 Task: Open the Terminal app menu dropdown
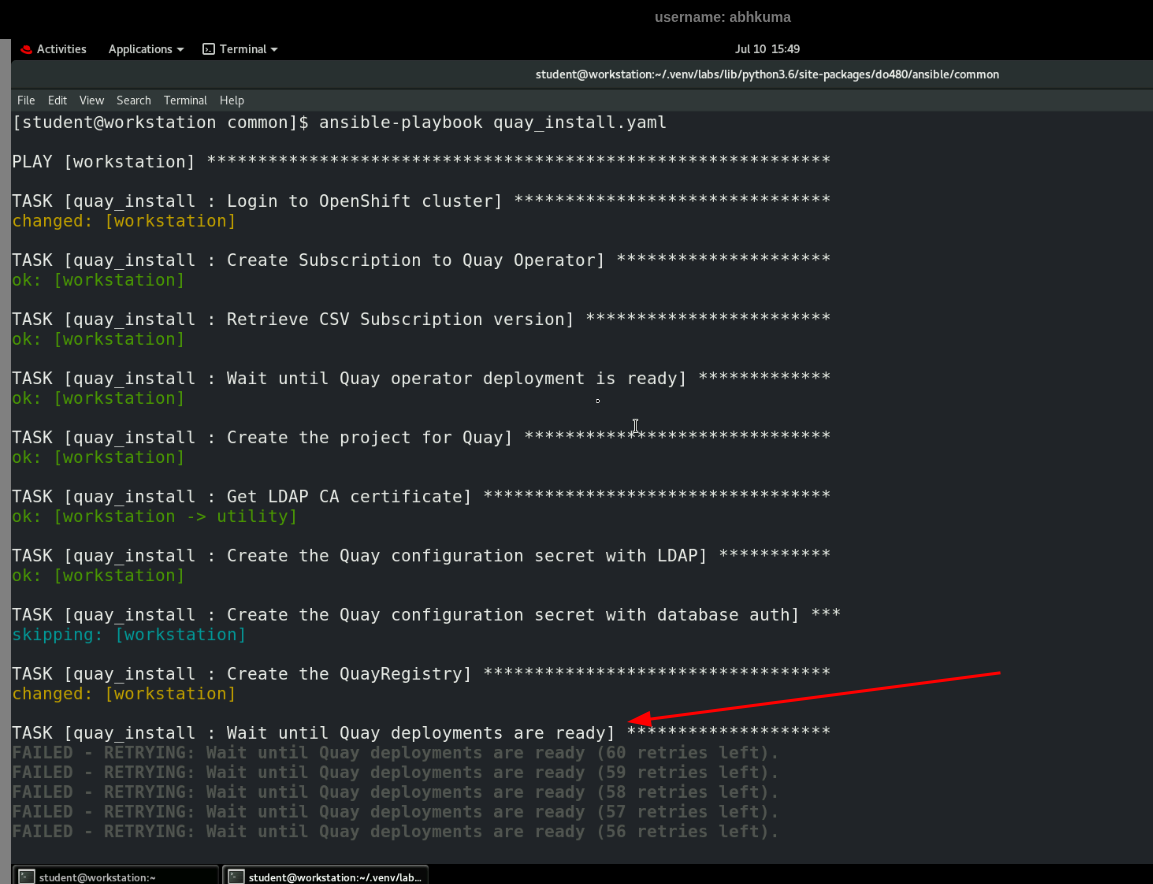coord(240,49)
